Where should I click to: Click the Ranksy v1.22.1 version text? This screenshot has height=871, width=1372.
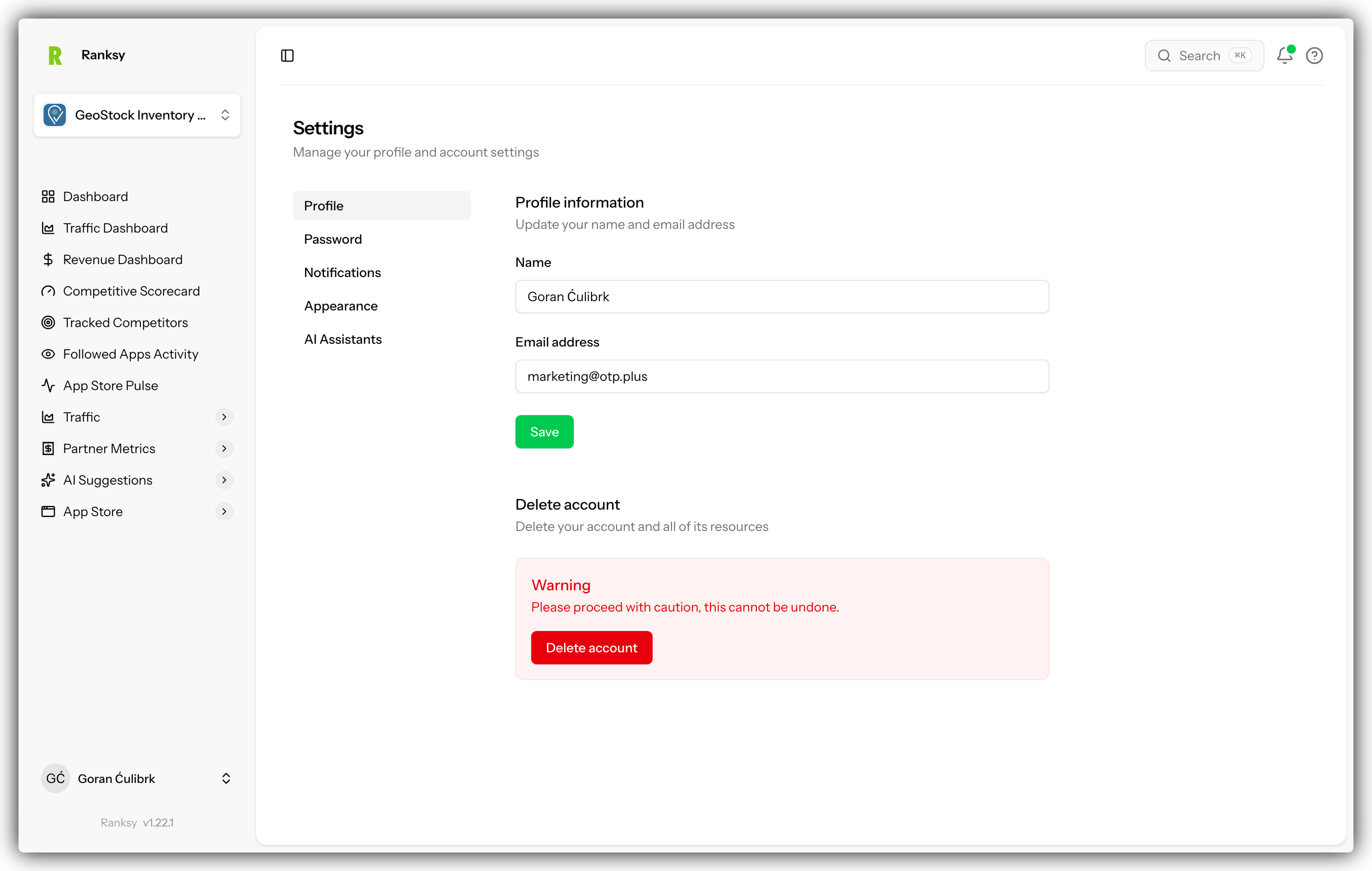click(137, 822)
